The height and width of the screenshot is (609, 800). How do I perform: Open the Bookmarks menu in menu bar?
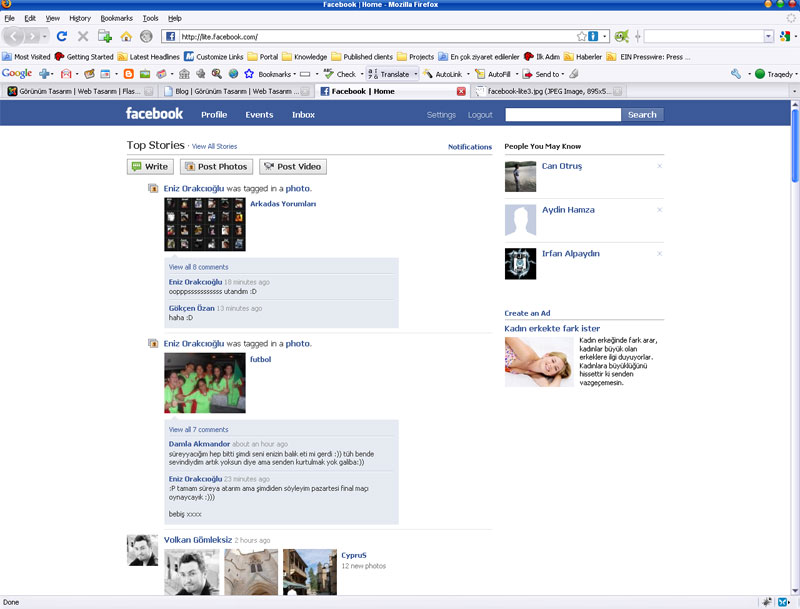(116, 18)
